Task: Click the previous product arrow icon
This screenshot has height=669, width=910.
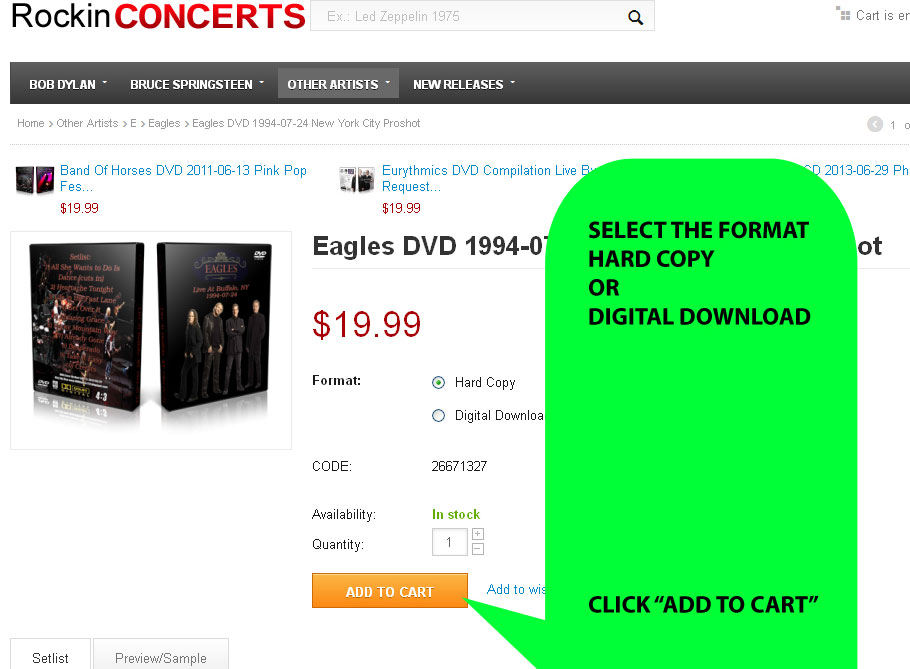Action: 875,124
